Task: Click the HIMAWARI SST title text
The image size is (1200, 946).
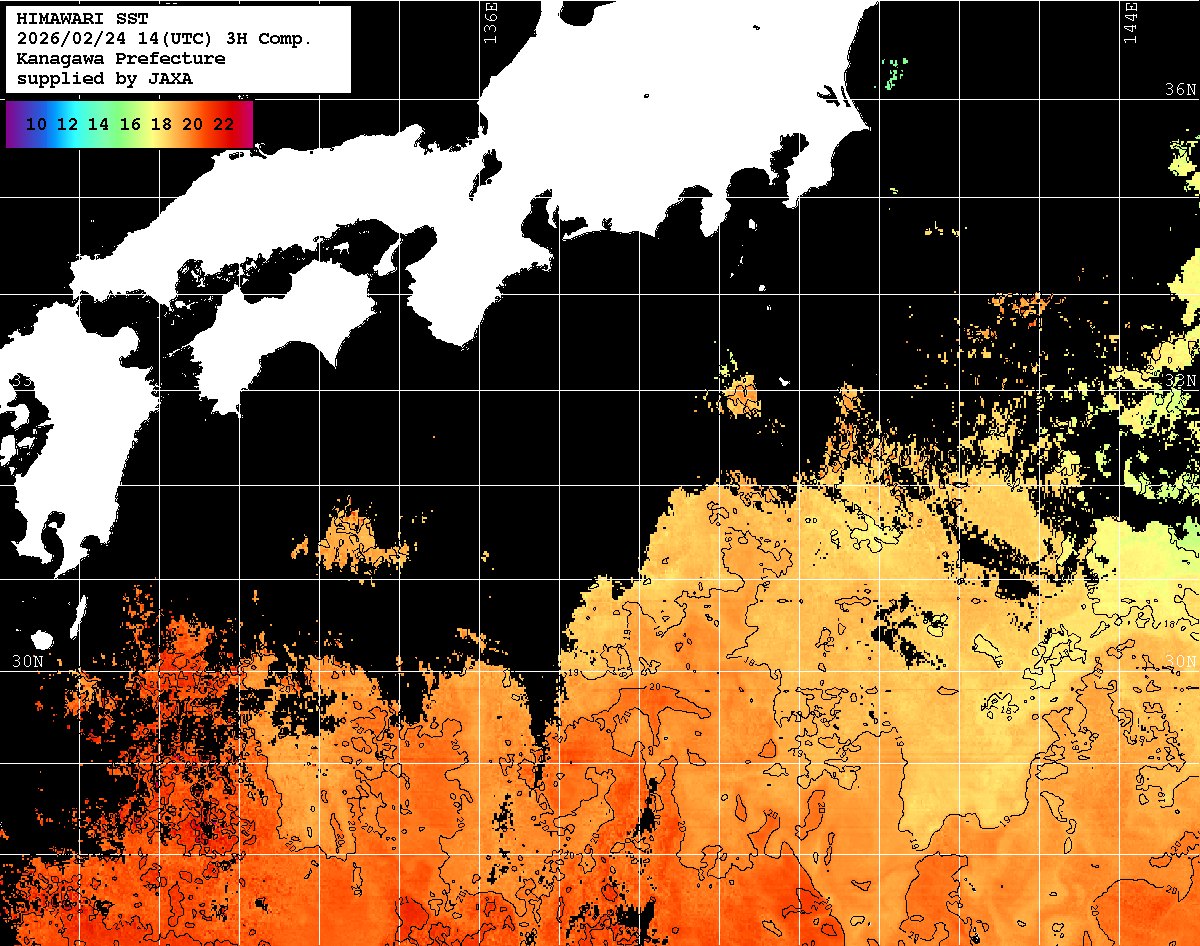Action: tap(82, 19)
